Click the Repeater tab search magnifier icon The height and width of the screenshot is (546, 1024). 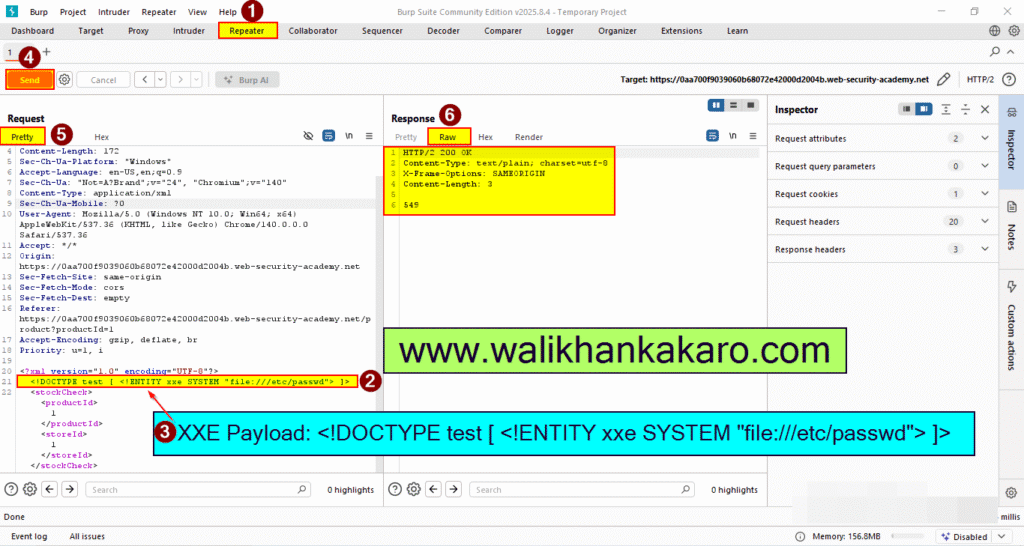[x=995, y=52]
